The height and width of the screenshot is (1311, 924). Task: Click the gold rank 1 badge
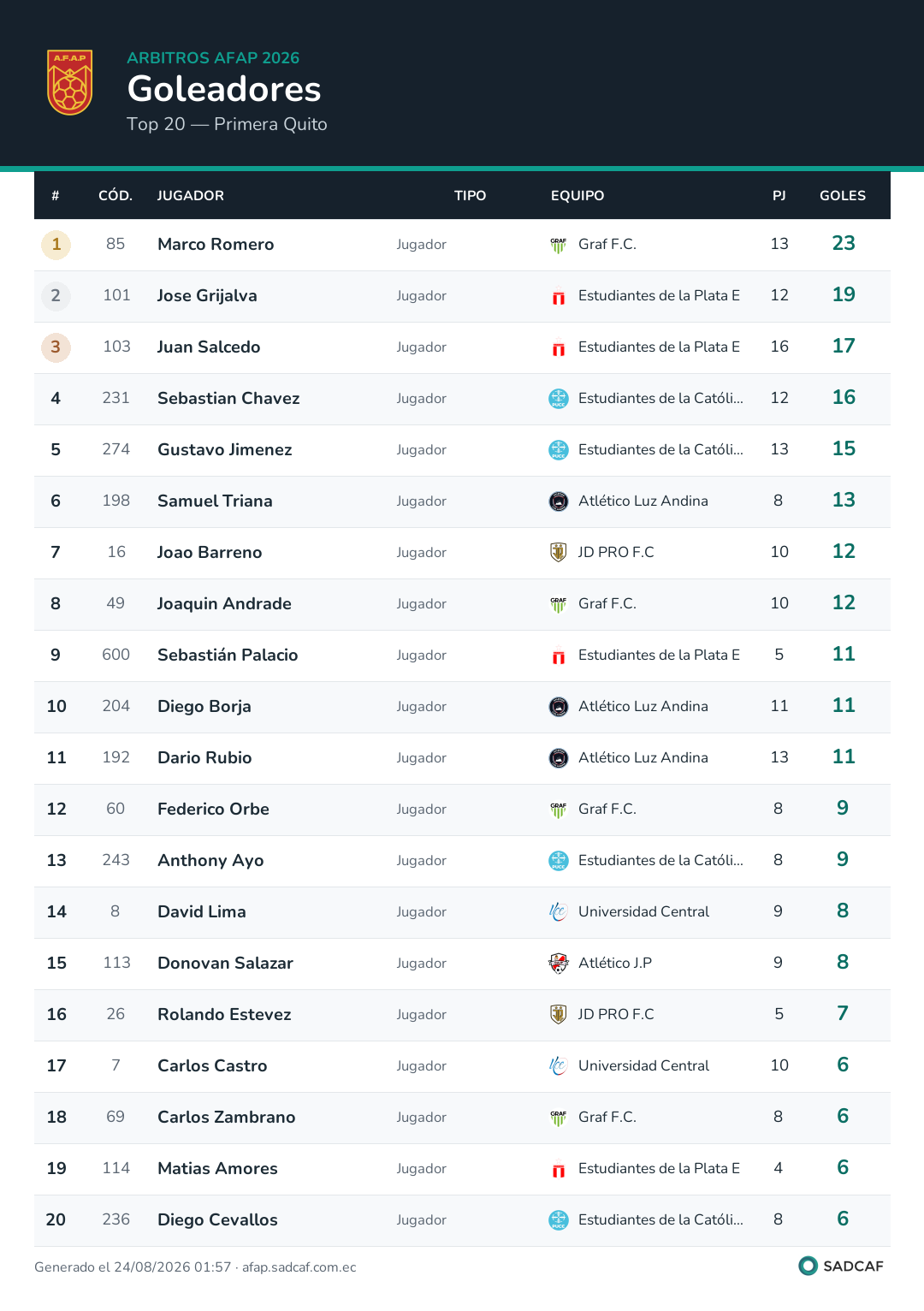[x=56, y=245]
